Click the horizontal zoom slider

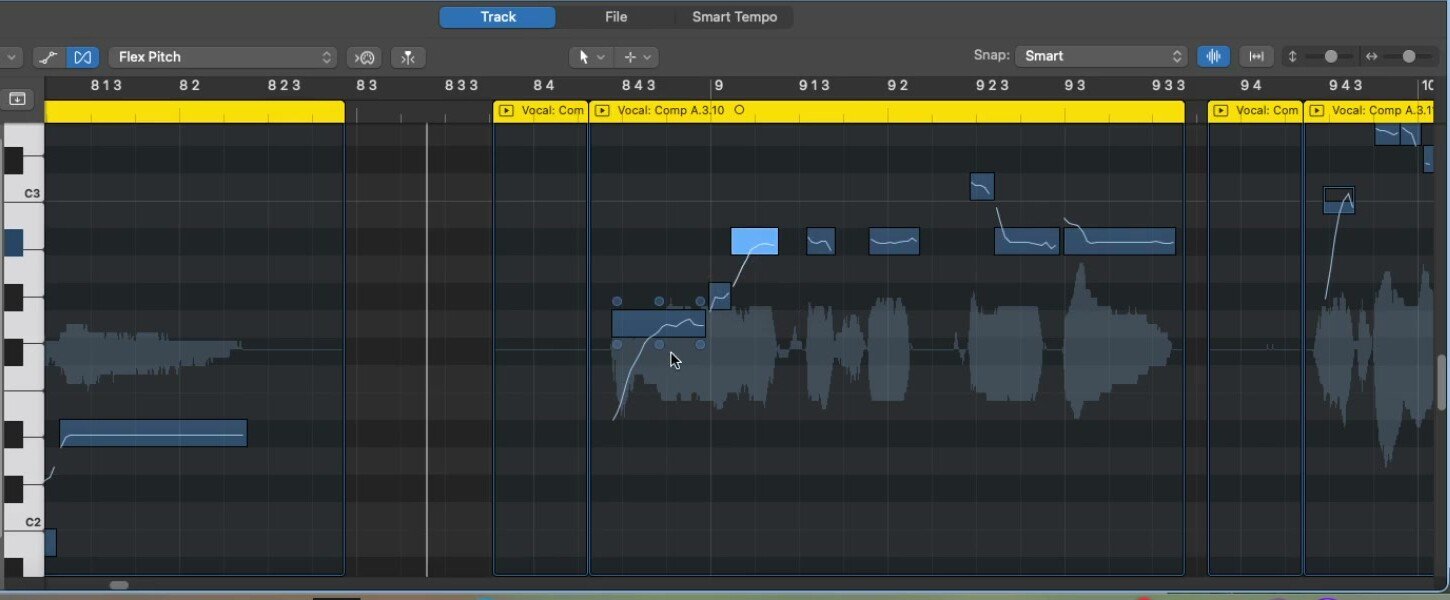1409,56
